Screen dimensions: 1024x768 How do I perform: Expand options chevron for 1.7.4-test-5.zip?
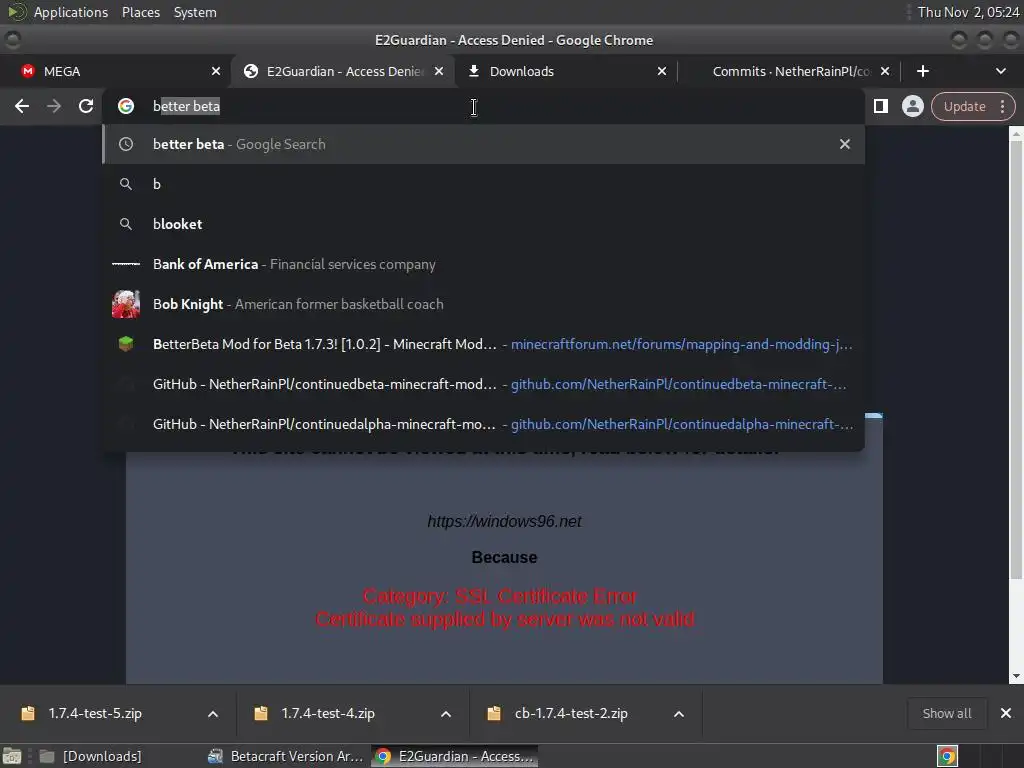[x=213, y=714]
